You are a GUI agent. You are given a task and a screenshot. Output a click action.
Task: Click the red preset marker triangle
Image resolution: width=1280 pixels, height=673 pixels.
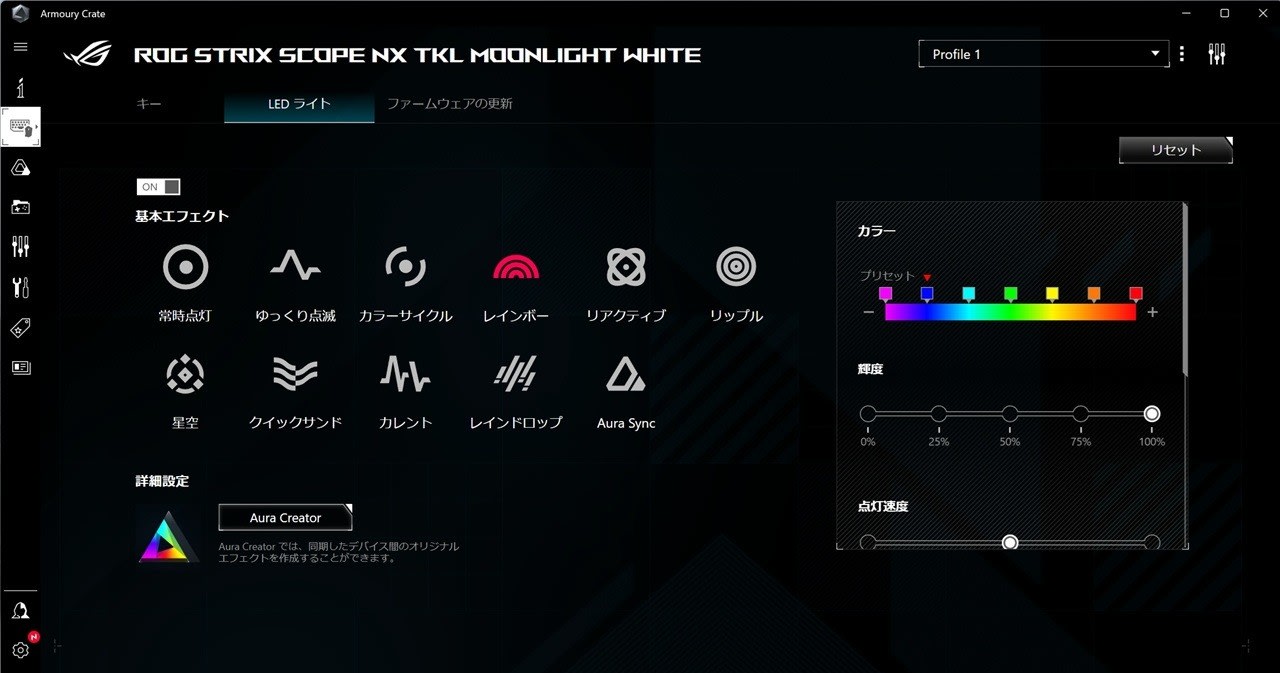(x=927, y=277)
